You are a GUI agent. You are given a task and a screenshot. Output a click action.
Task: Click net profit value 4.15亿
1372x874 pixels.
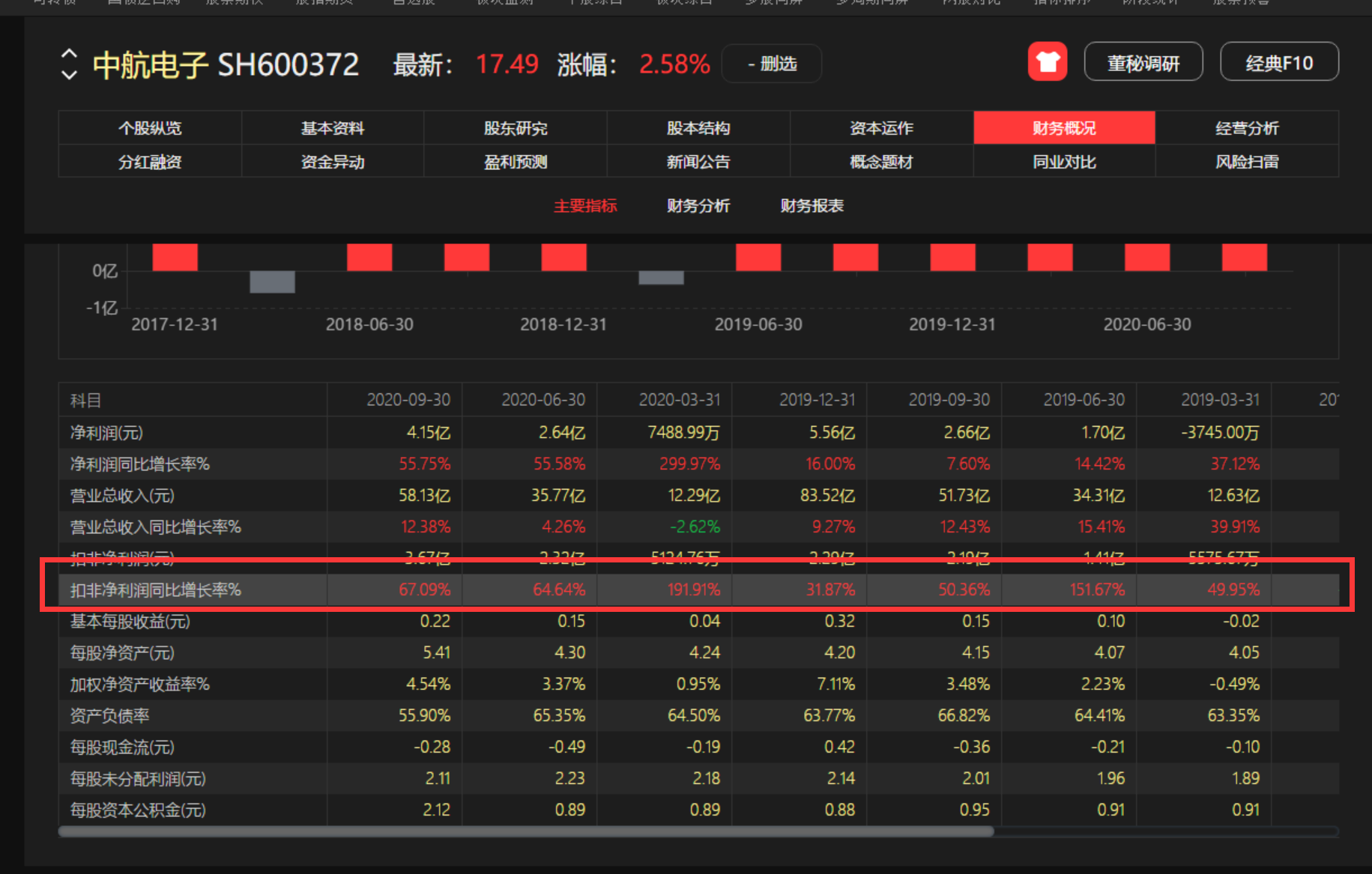pyautogui.click(x=428, y=433)
